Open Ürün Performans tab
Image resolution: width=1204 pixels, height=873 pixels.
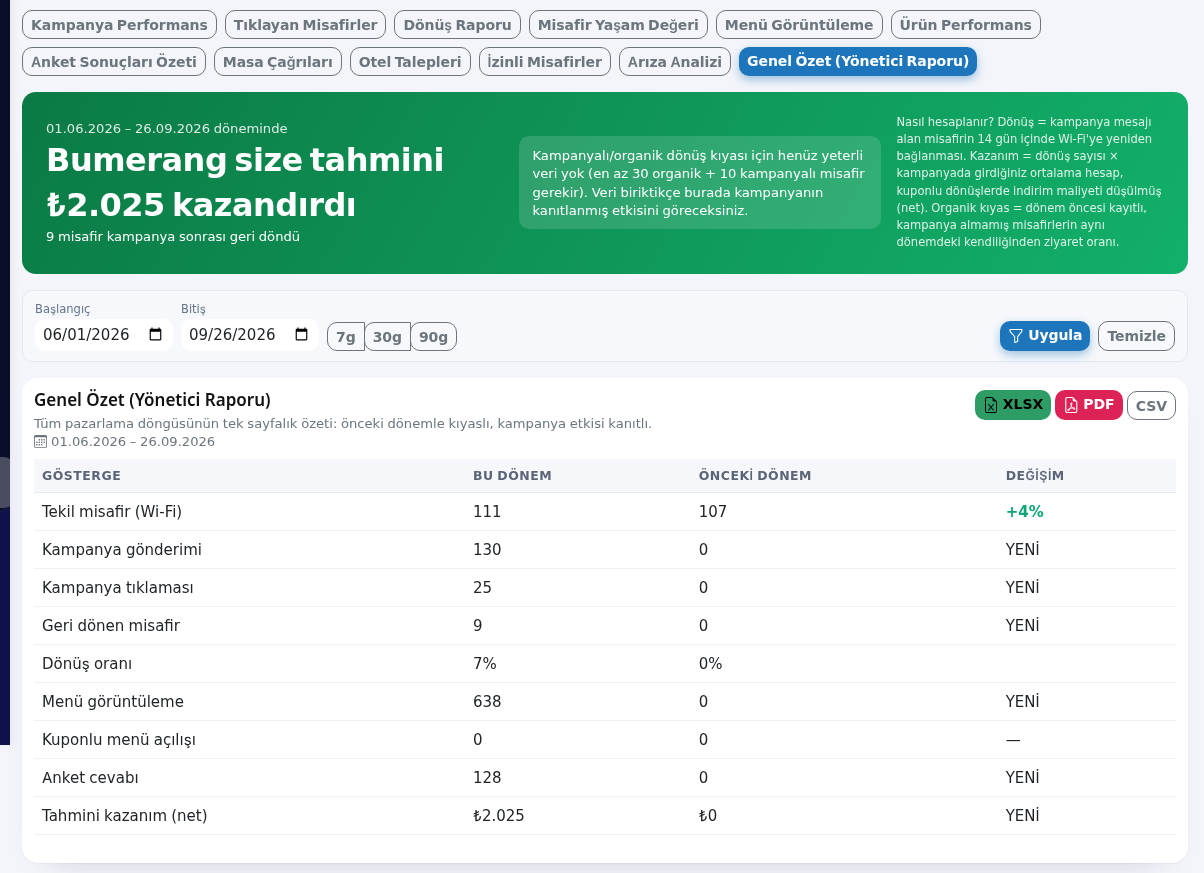coord(965,25)
